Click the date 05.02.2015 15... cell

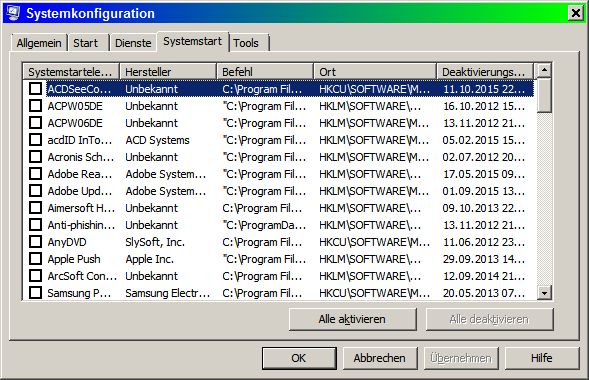click(x=484, y=140)
